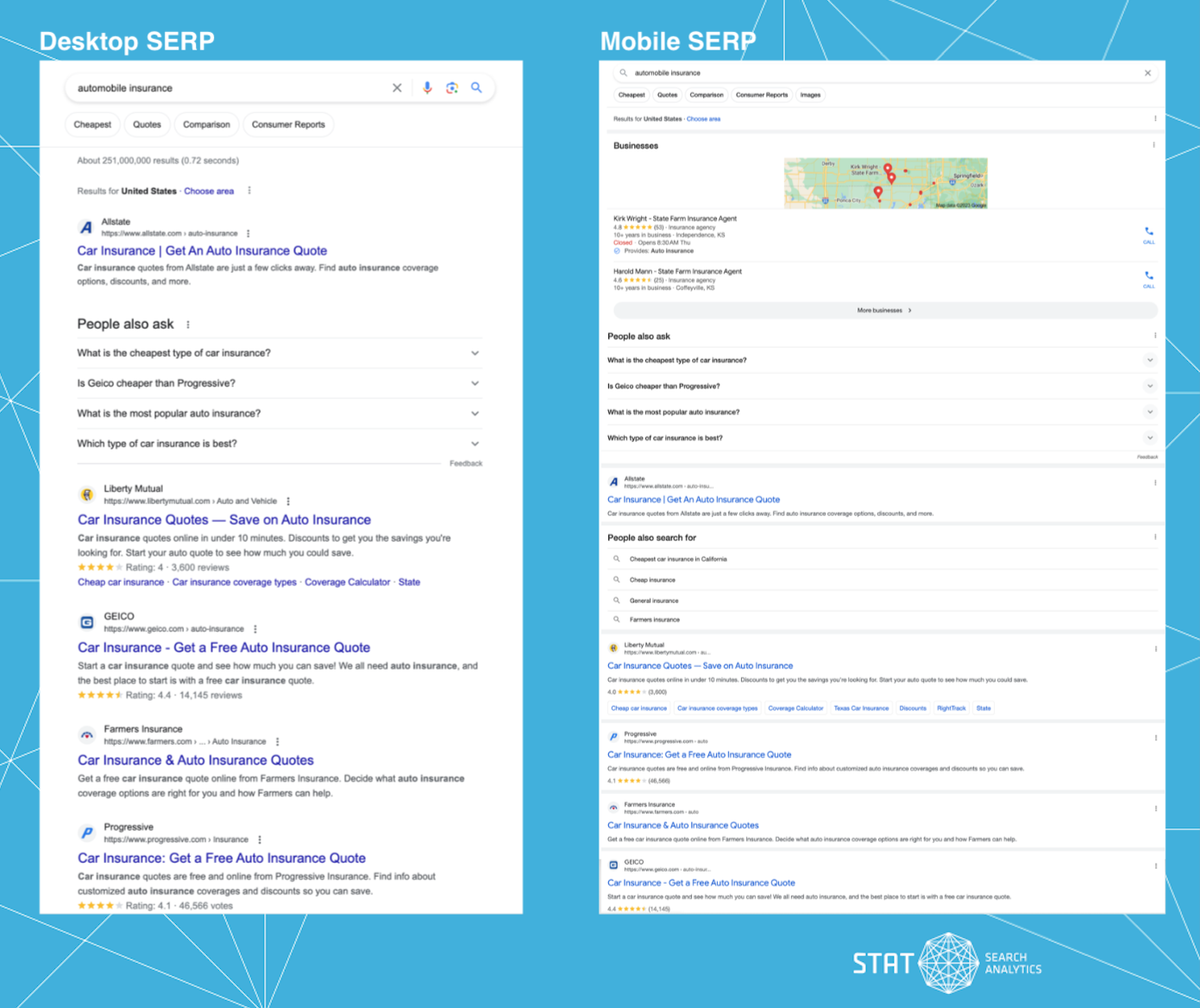Click the Liberty Mutual favicon icon
This screenshot has width=1200, height=1008.
click(85, 492)
